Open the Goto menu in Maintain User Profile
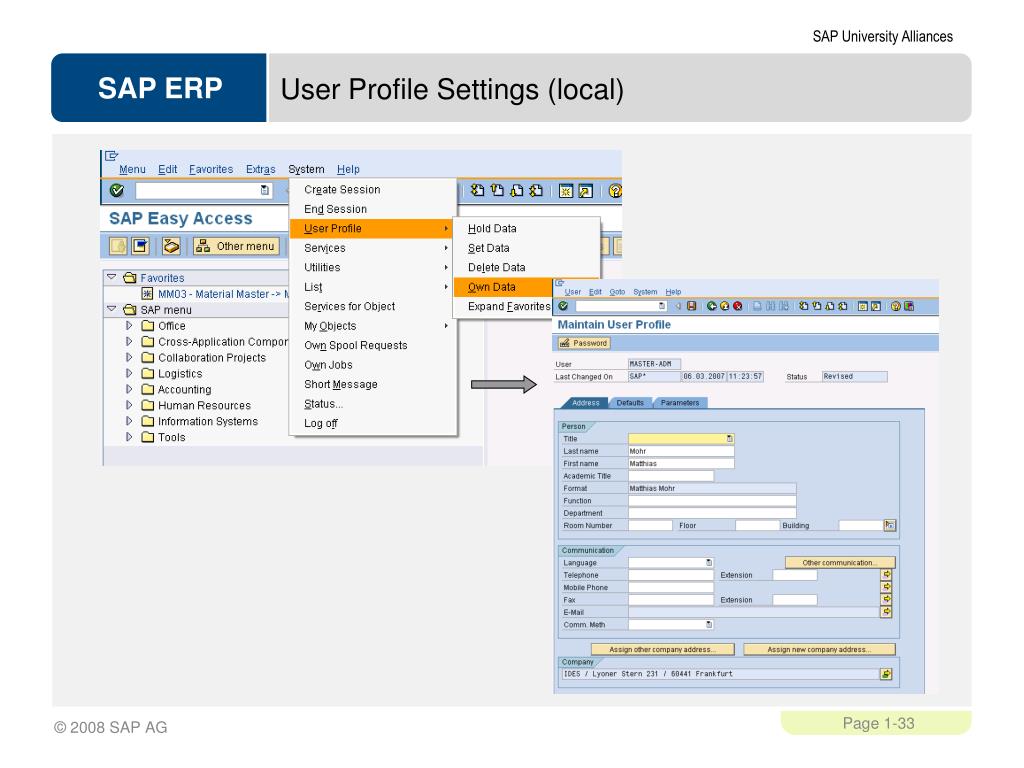1024x768 pixels. coord(617,292)
